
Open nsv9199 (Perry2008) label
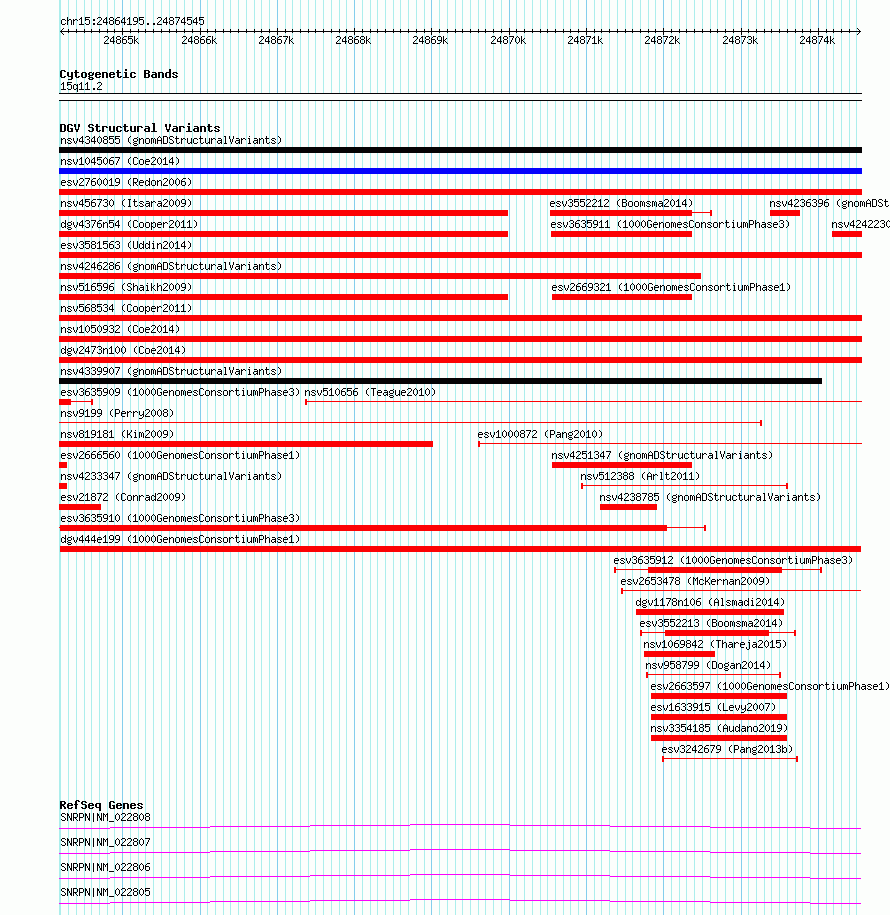(117, 413)
